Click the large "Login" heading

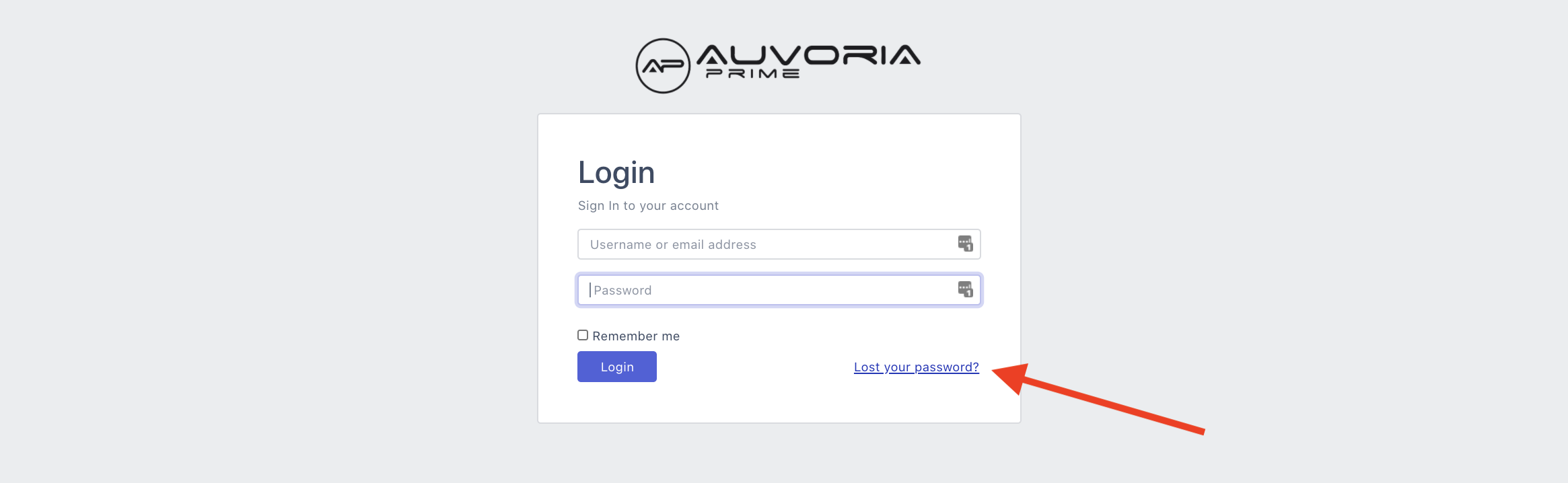pos(616,173)
